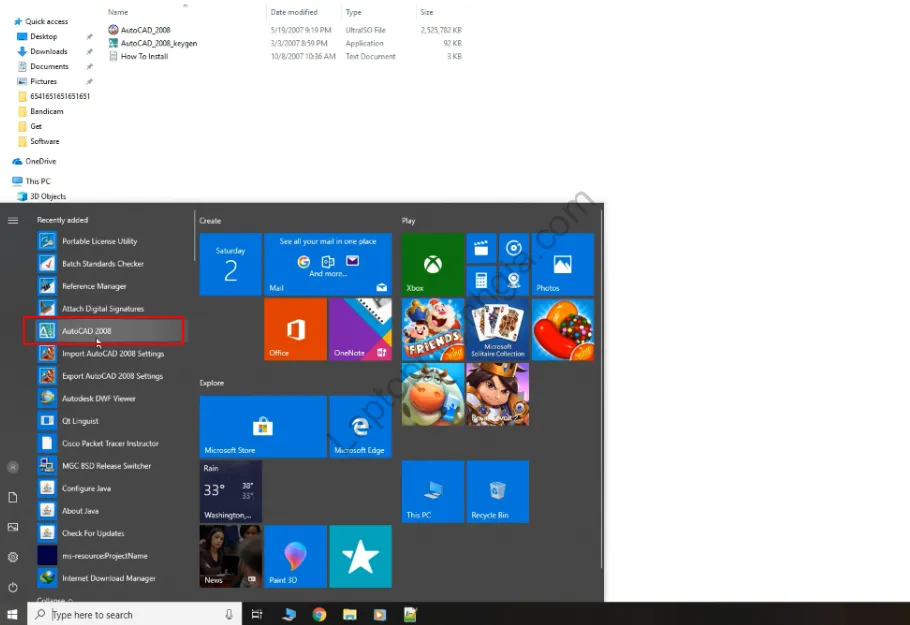Open the OneNote tile

[x=360, y=329]
